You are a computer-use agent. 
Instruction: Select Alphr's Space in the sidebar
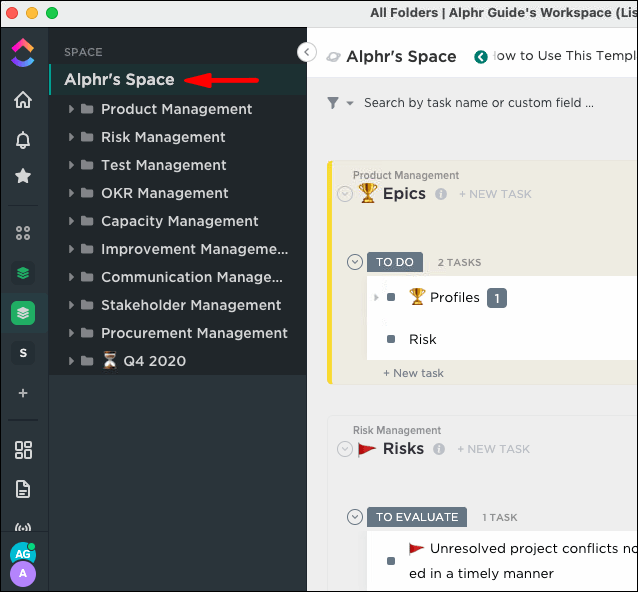click(x=119, y=79)
